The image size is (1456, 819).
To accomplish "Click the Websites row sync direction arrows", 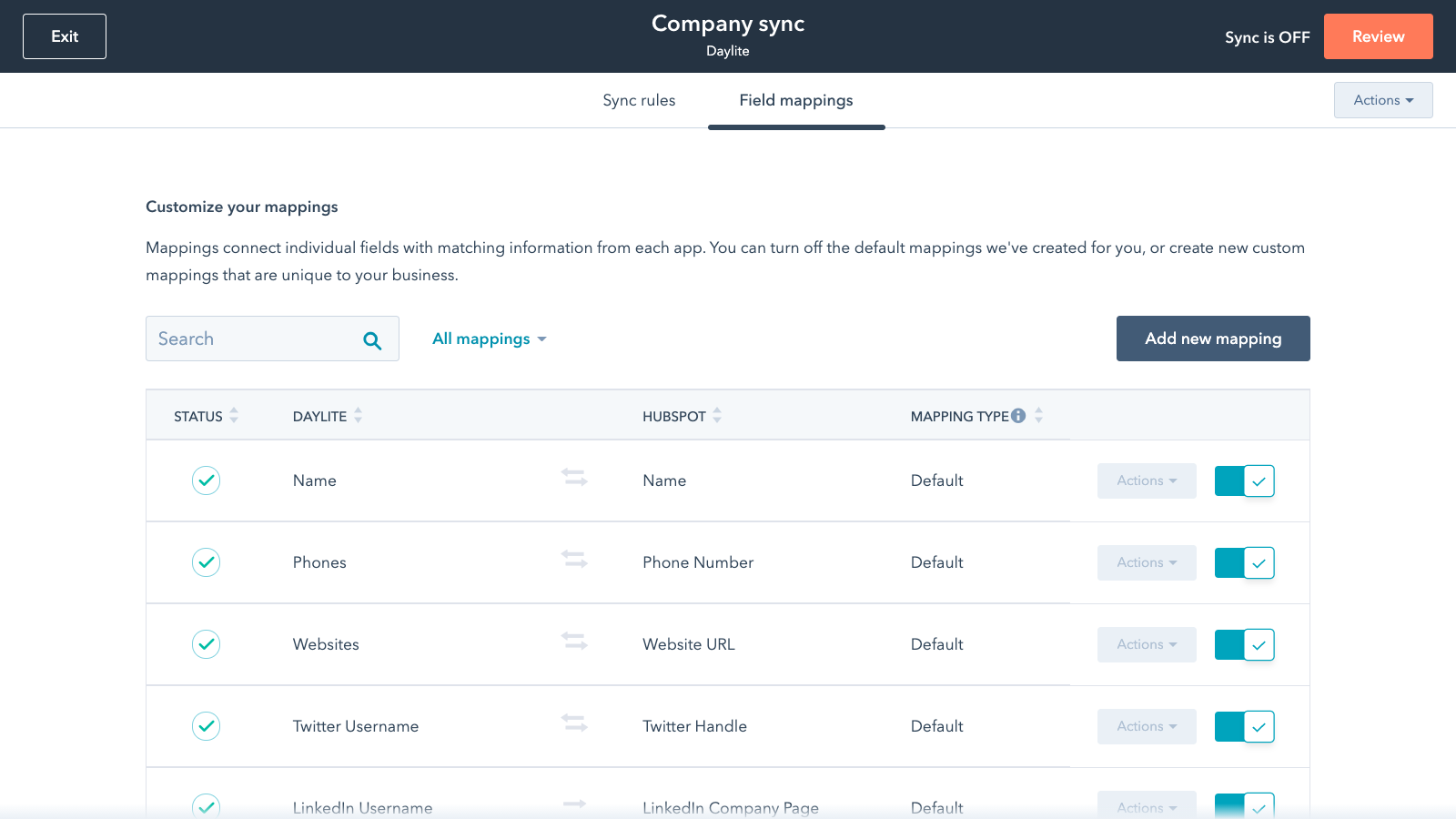I will click(574, 642).
